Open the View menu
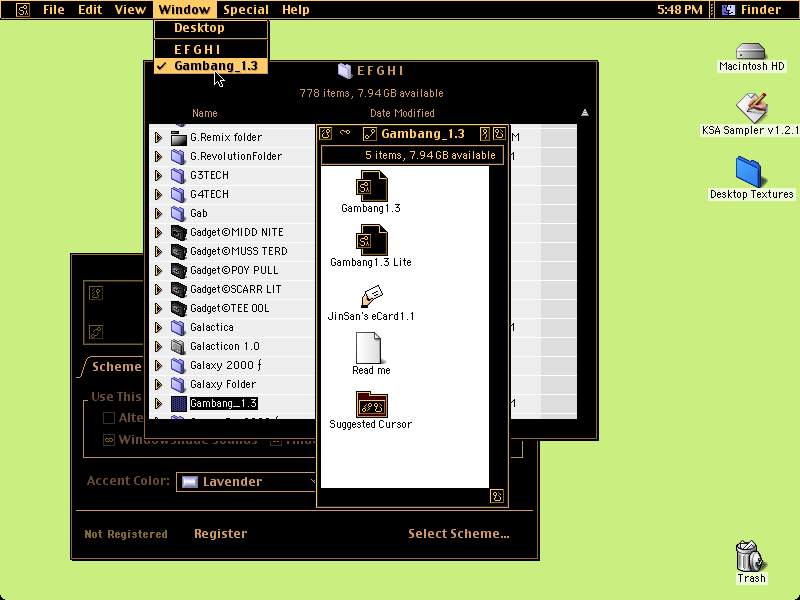Screen dimensions: 800x600 (x=130, y=10)
